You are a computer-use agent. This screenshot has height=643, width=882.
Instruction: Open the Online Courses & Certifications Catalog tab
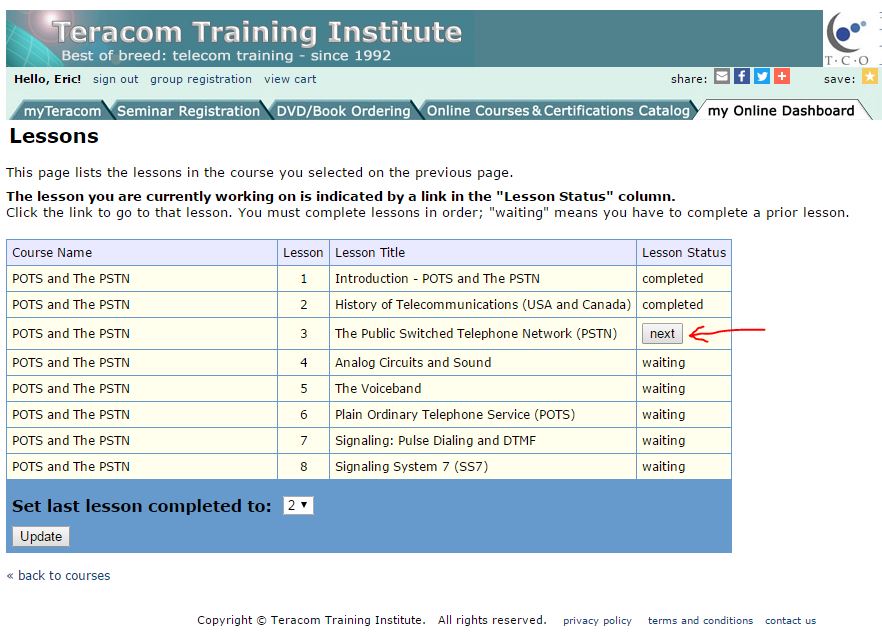pos(556,111)
